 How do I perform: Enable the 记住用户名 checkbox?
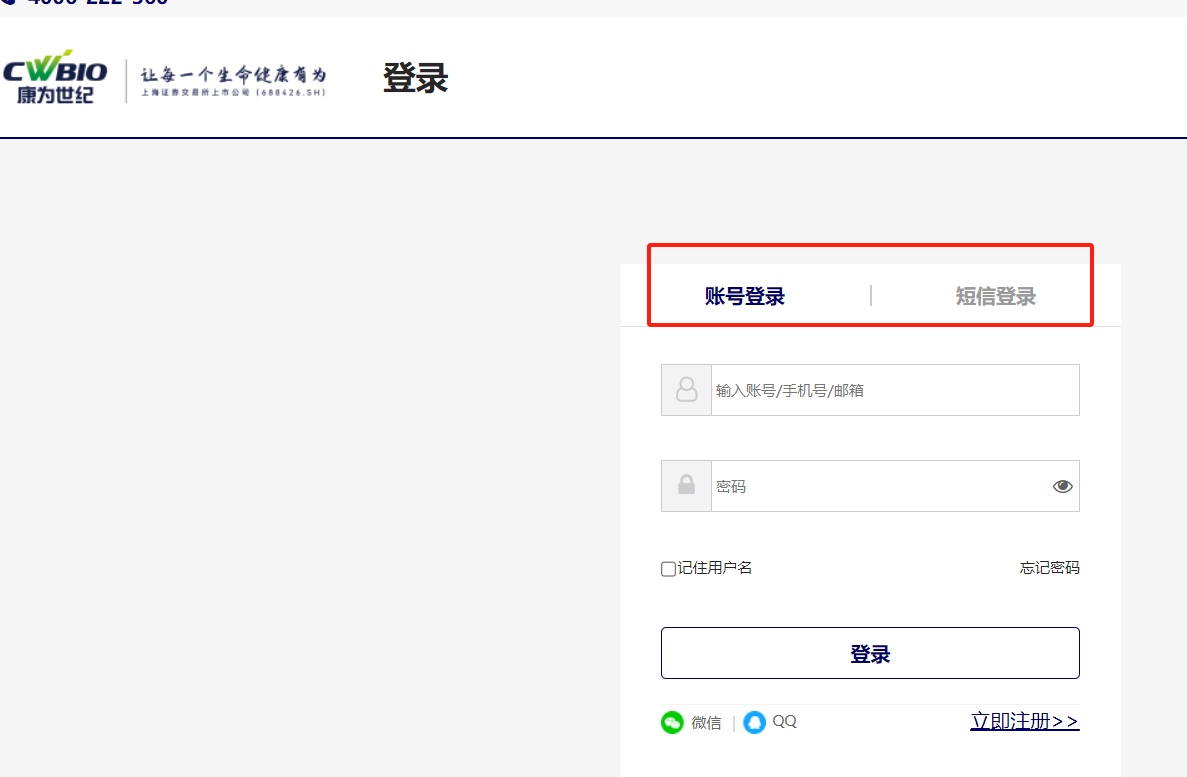tap(668, 569)
